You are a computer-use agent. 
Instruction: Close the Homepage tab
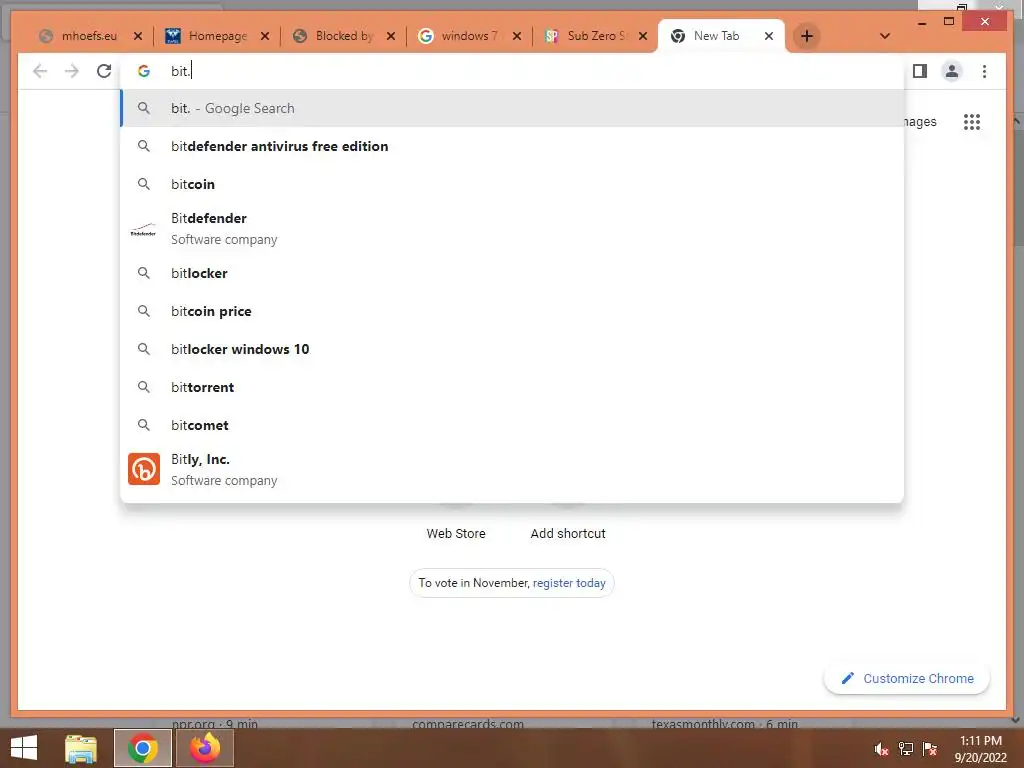[x=264, y=36]
